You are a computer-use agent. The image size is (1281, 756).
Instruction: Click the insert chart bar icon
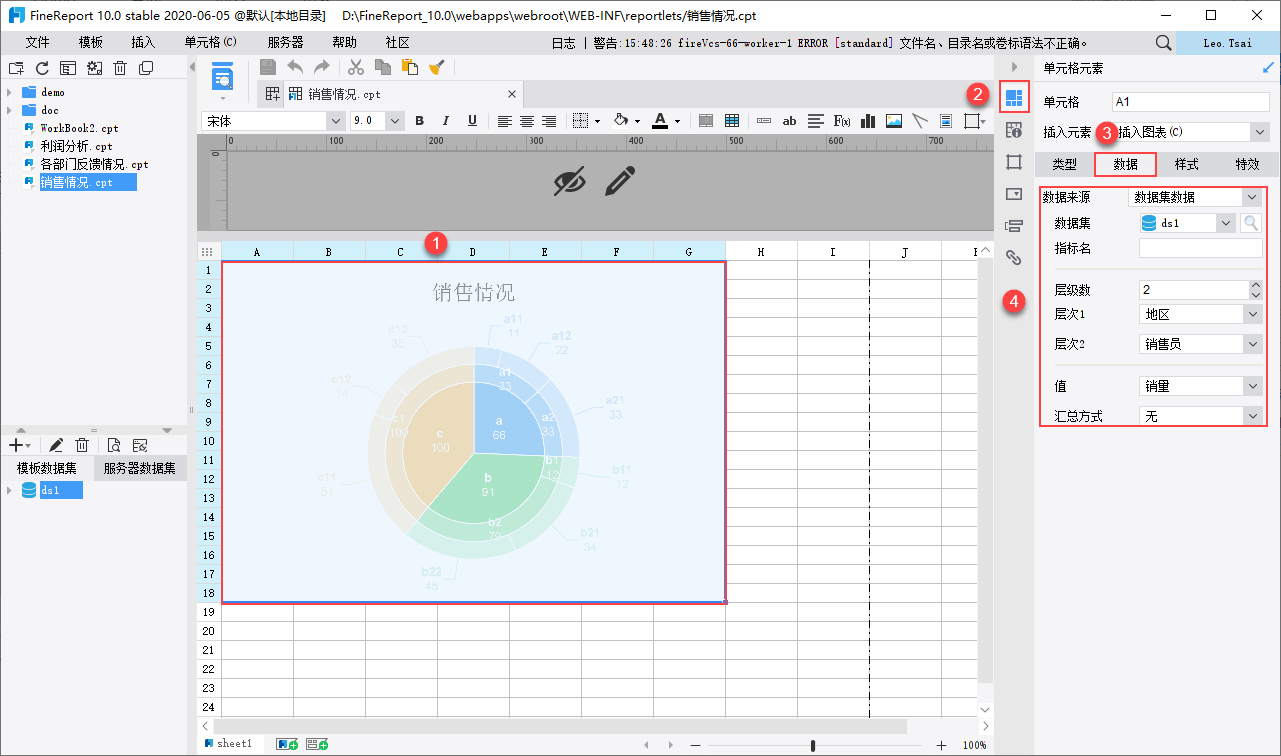click(x=868, y=121)
